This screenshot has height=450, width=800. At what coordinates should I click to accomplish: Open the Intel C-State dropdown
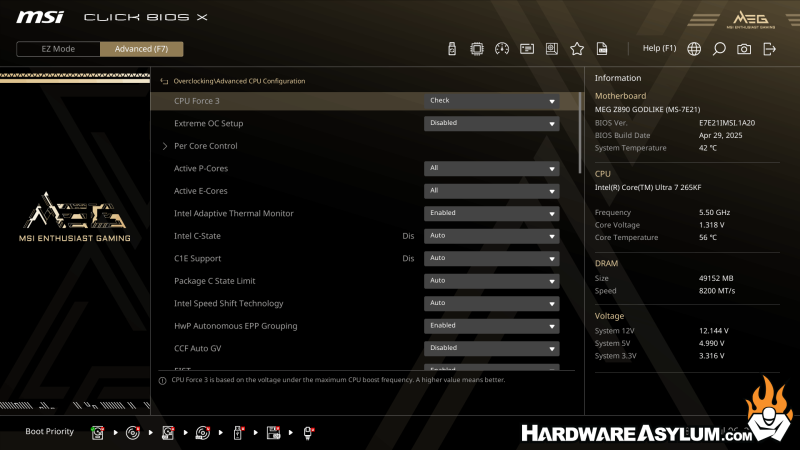click(x=491, y=236)
